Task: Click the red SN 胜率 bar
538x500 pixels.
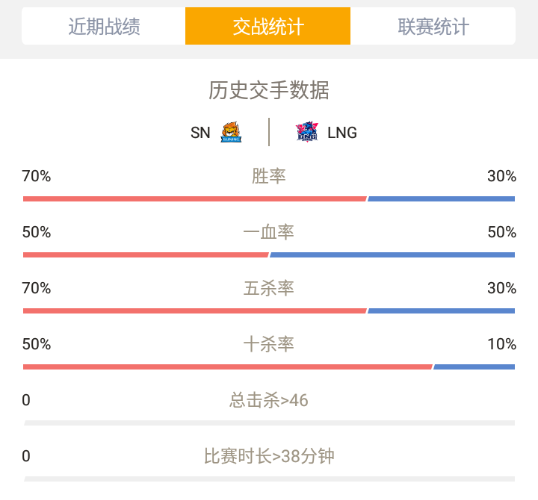Action: point(195,199)
